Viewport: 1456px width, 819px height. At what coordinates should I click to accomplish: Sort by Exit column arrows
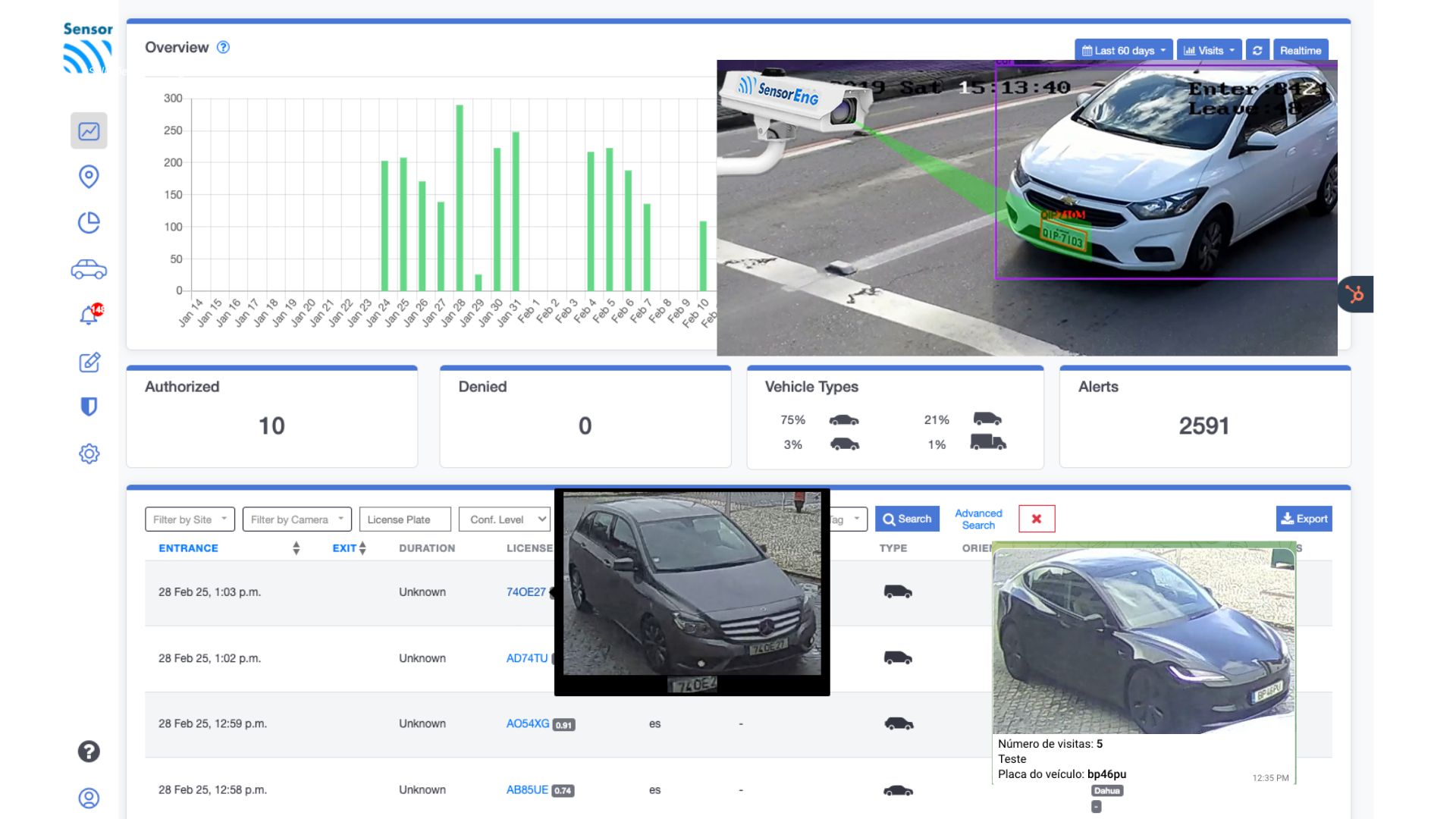click(362, 548)
